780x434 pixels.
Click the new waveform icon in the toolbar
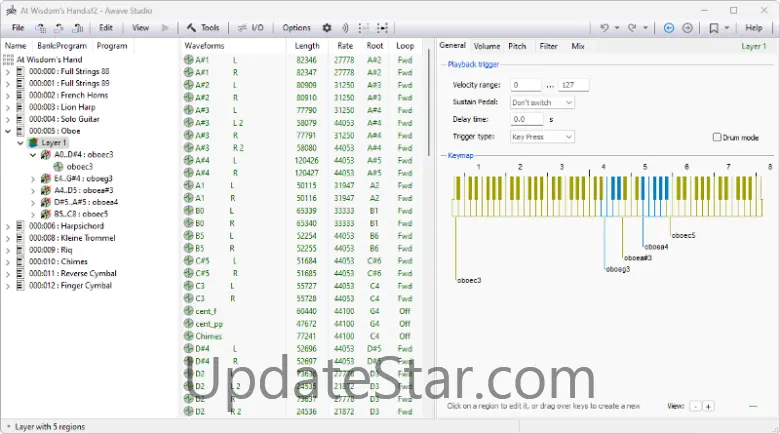[x=78, y=28]
